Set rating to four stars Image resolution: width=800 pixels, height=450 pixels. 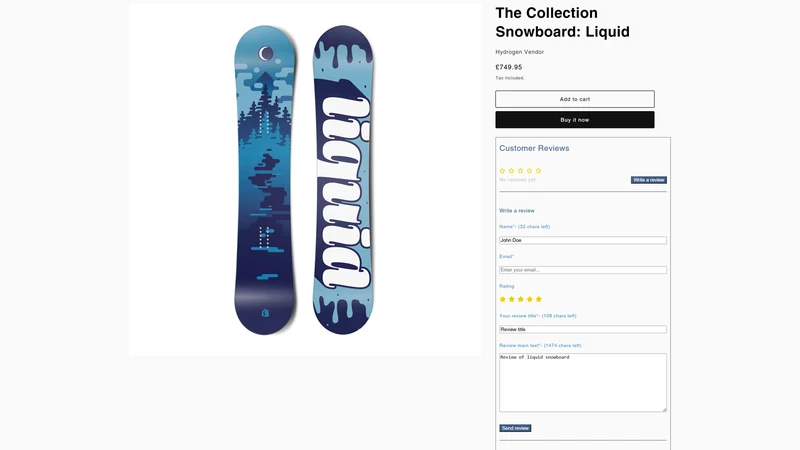(x=530, y=299)
